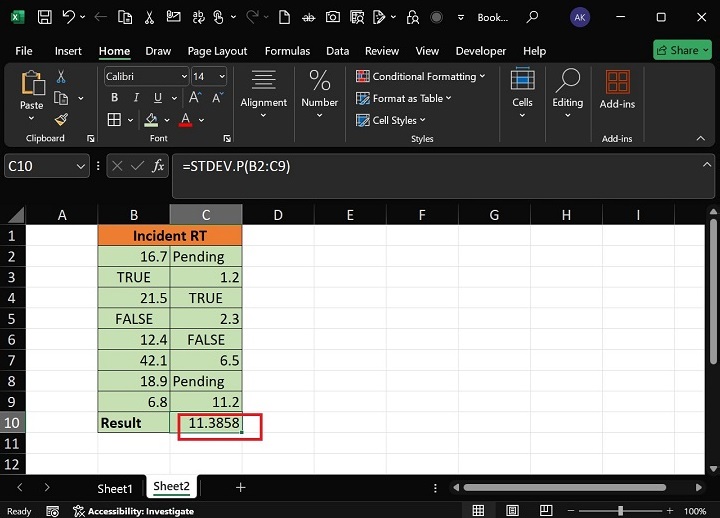Click the Touch/Mouse mode hand icon
The width and height of the screenshot is (720, 518).
(x=219, y=17)
